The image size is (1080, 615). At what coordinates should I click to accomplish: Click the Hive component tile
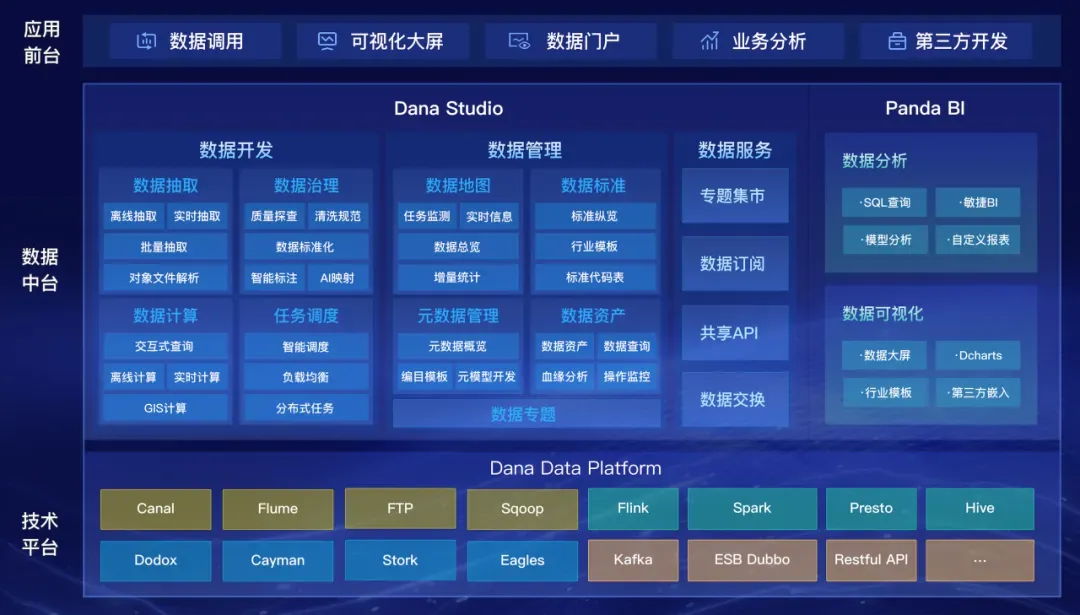979,508
